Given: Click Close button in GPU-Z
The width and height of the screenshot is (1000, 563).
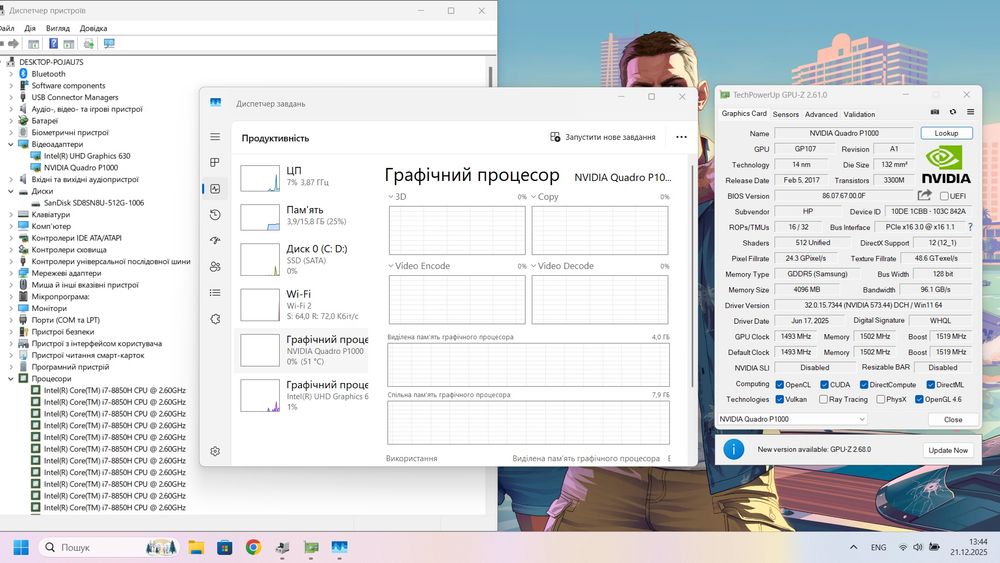Looking at the screenshot, I should [953, 419].
